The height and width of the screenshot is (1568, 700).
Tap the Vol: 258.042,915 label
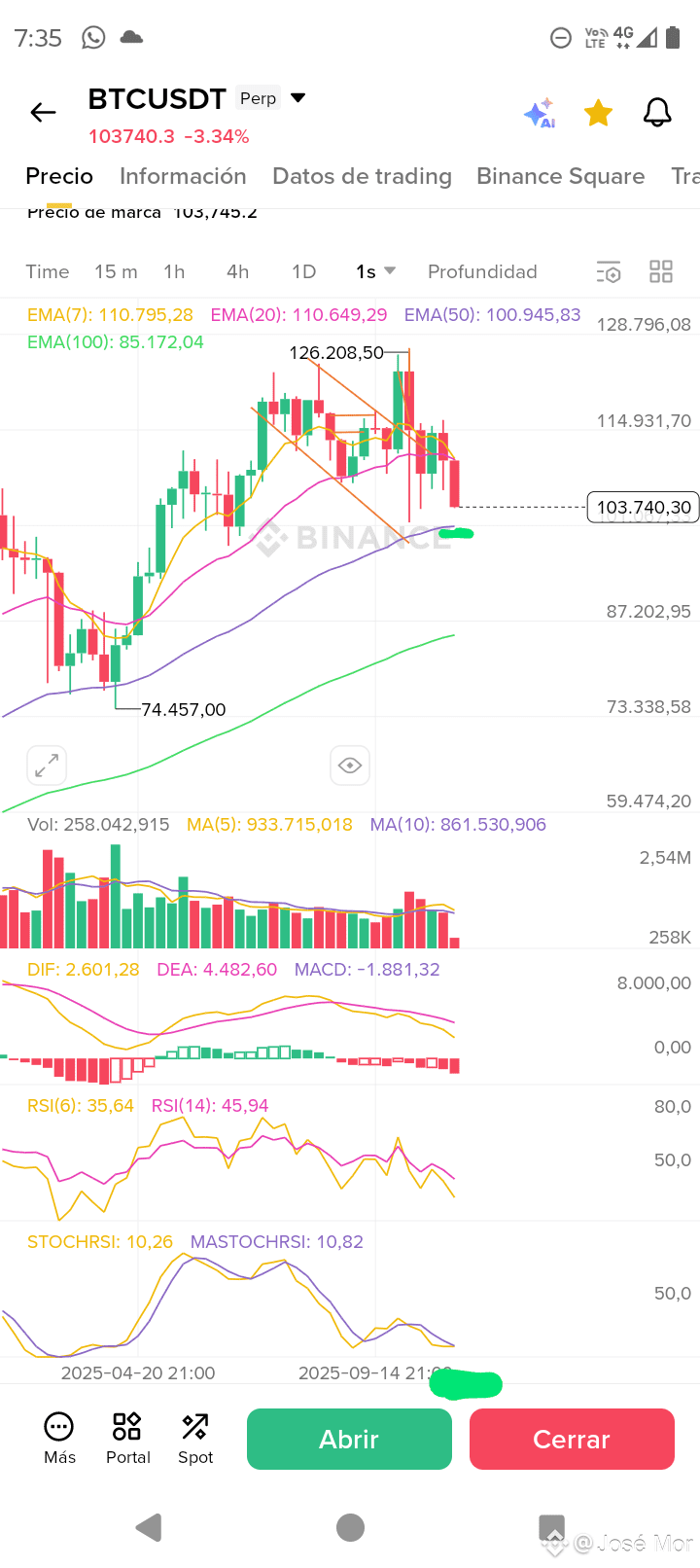tap(98, 825)
